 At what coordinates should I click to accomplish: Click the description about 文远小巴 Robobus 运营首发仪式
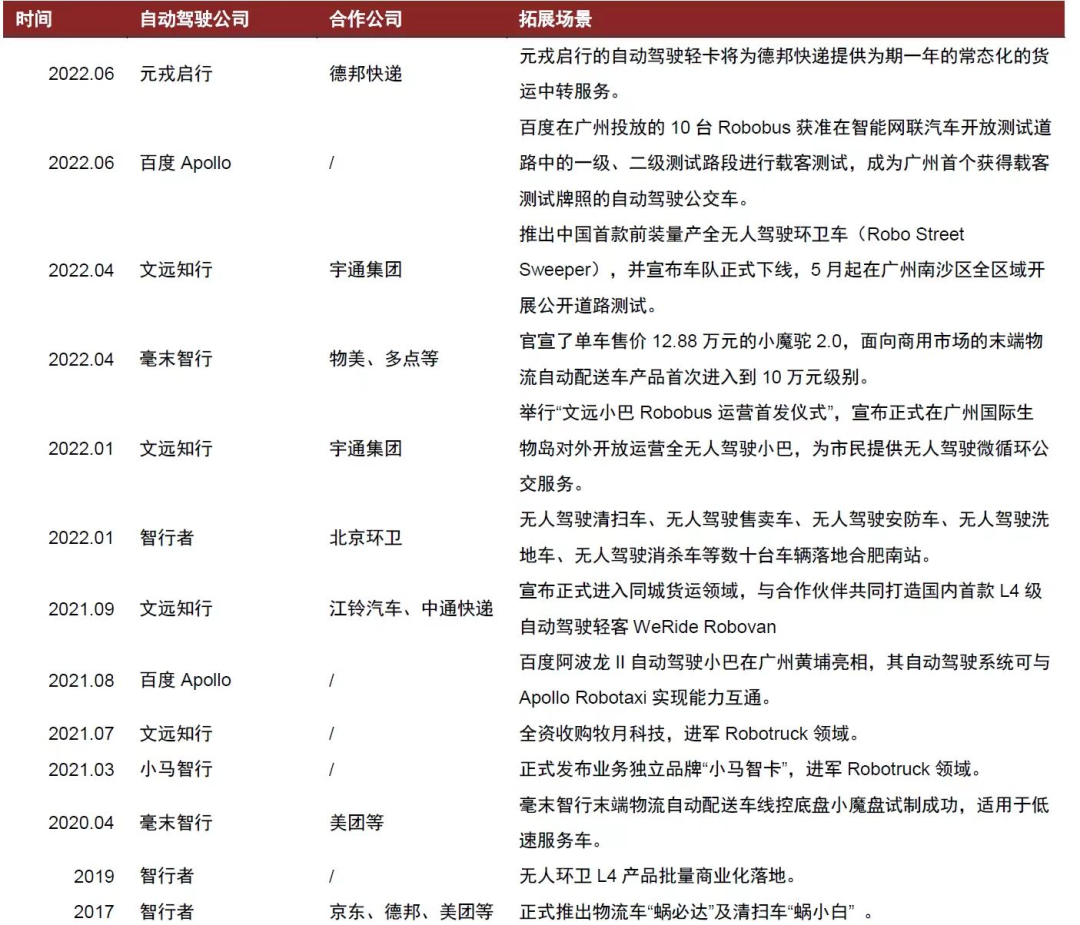784,448
